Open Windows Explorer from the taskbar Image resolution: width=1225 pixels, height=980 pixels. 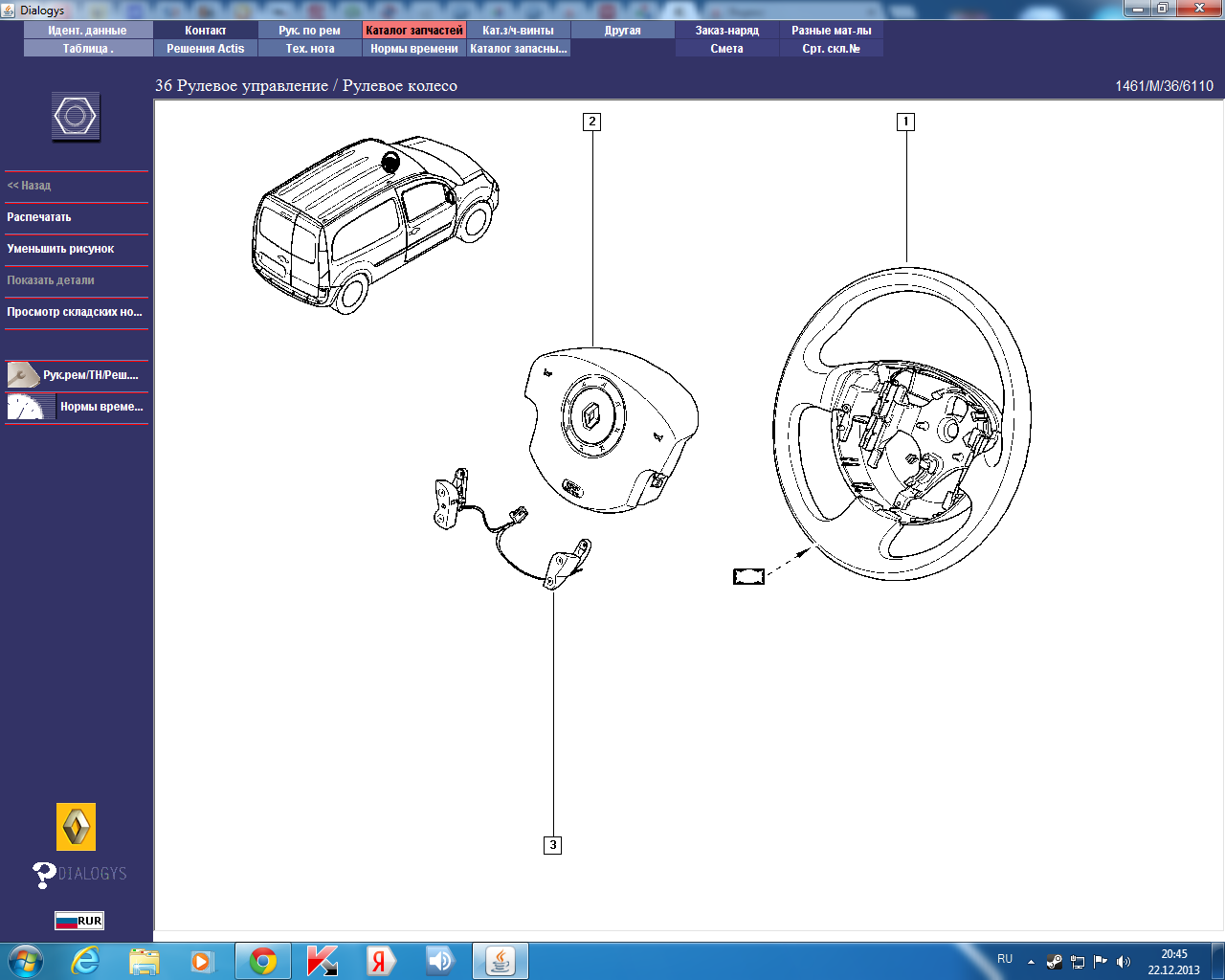(x=145, y=961)
